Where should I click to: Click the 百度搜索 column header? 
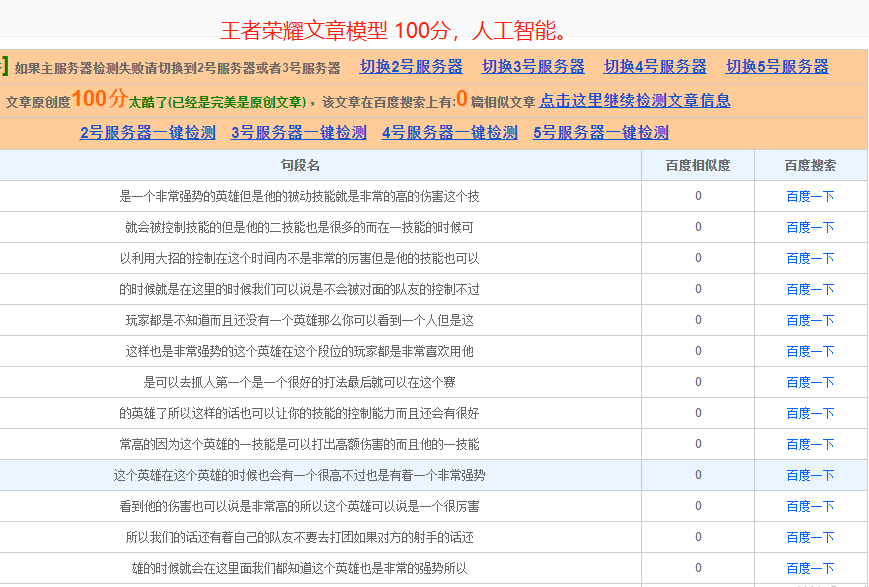coord(810,165)
